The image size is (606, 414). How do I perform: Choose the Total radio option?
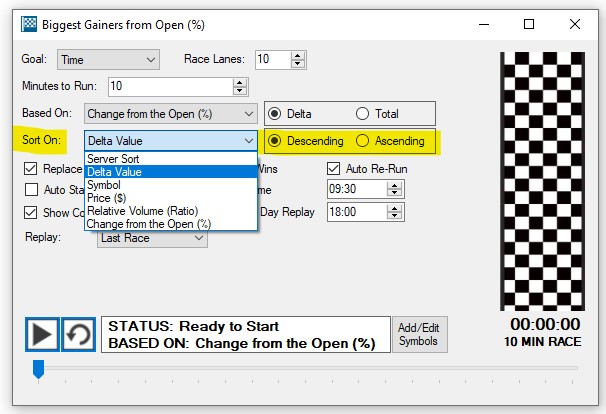(362, 114)
